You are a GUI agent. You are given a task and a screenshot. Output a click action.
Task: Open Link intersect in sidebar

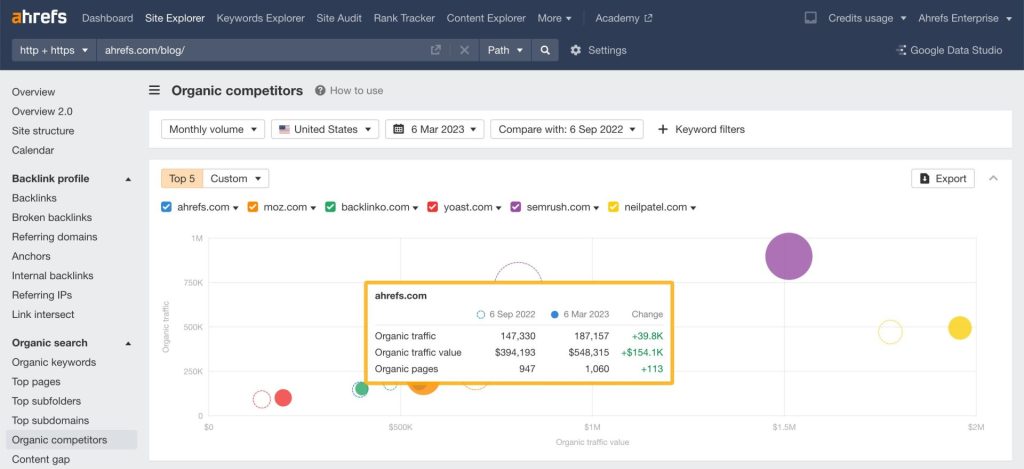tap(43, 314)
